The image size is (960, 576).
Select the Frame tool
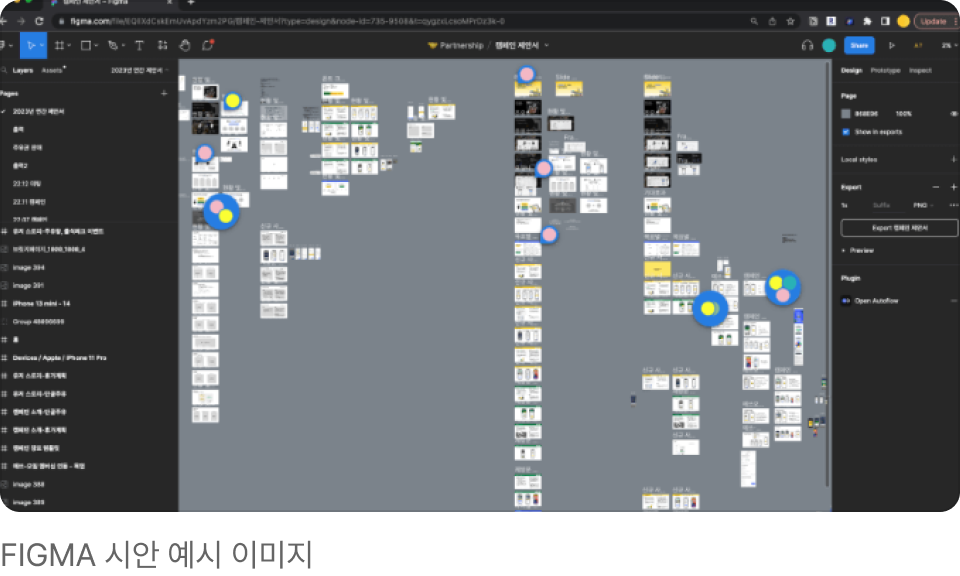click(59, 45)
